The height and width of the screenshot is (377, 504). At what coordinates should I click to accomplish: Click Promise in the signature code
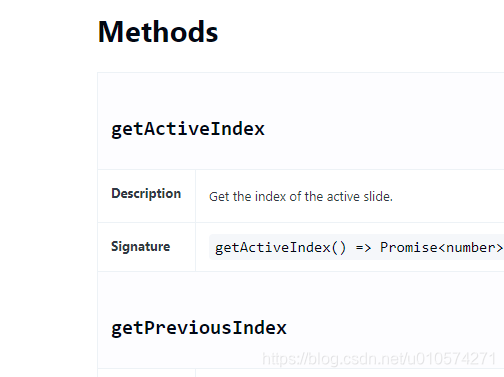tap(409, 248)
